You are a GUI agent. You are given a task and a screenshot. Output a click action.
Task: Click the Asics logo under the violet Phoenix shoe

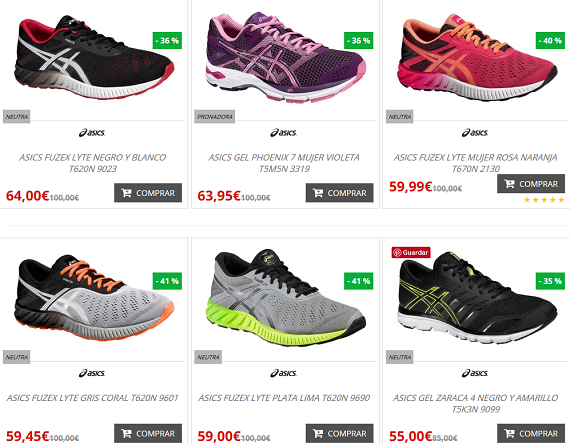(x=284, y=133)
